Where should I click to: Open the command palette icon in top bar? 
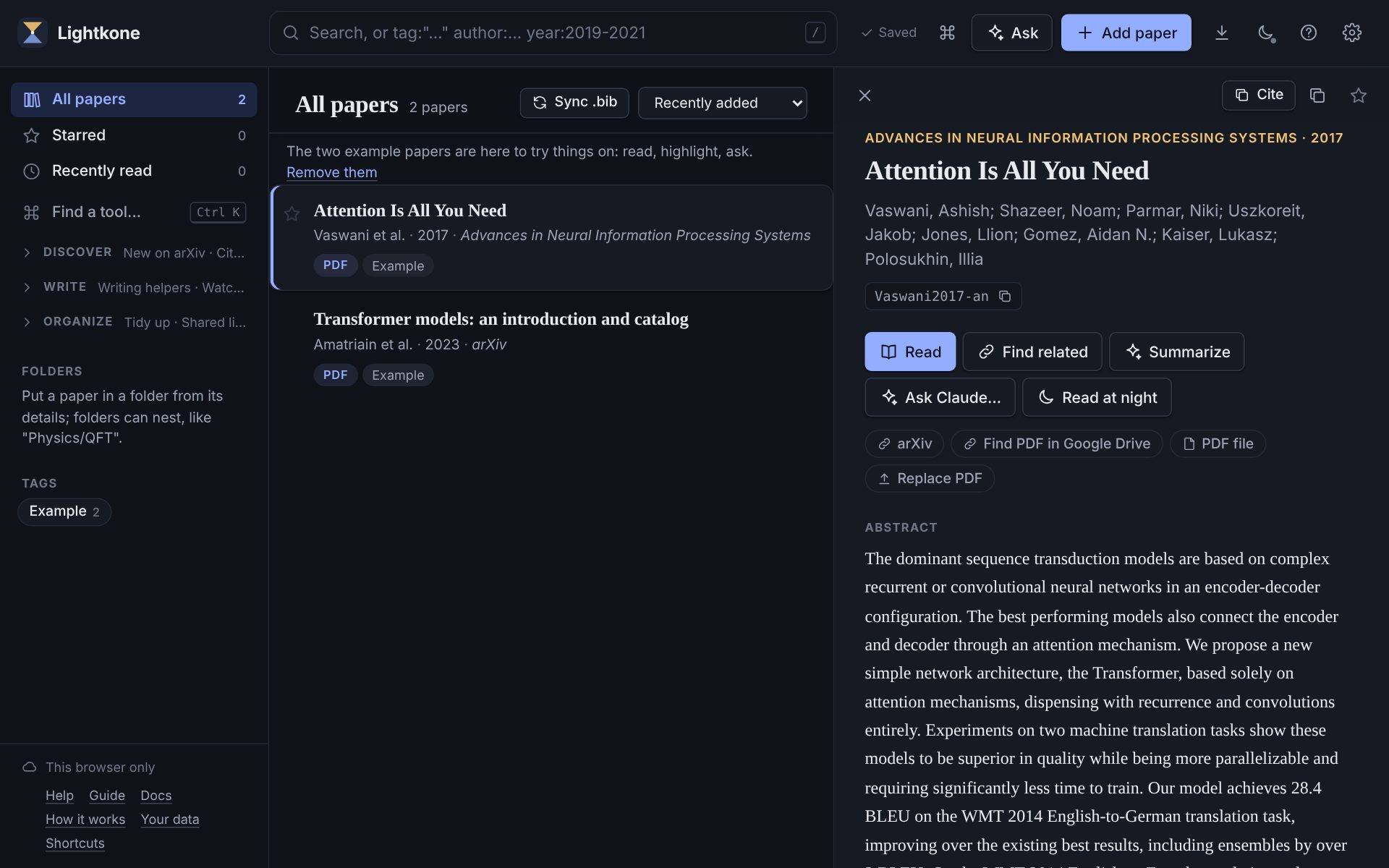[x=947, y=33]
